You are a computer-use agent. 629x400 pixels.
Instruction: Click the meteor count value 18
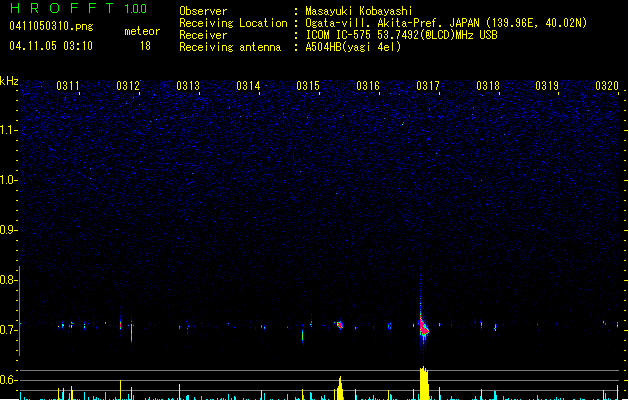point(145,46)
